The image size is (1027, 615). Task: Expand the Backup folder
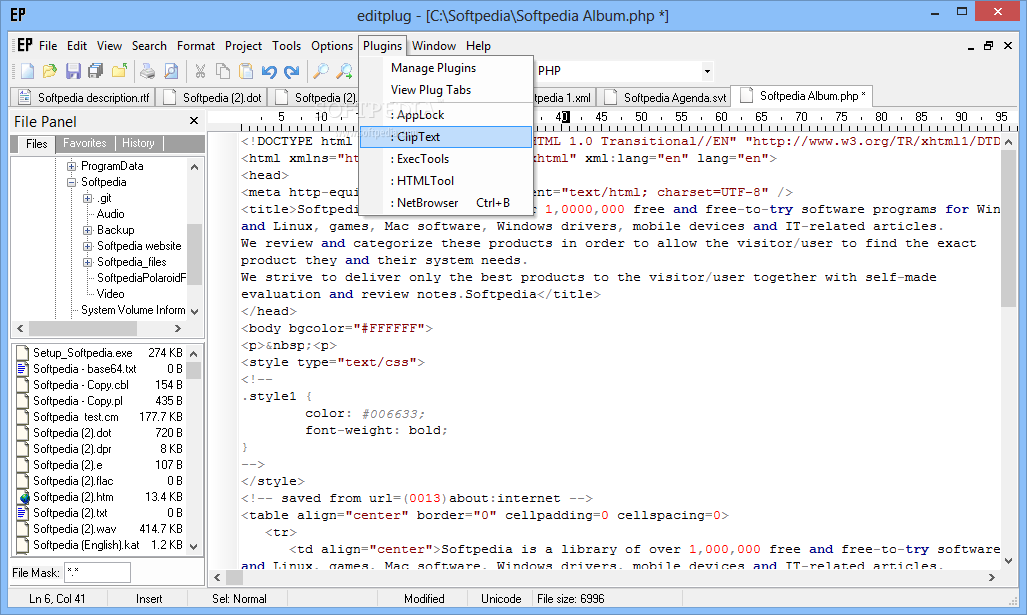pos(88,230)
